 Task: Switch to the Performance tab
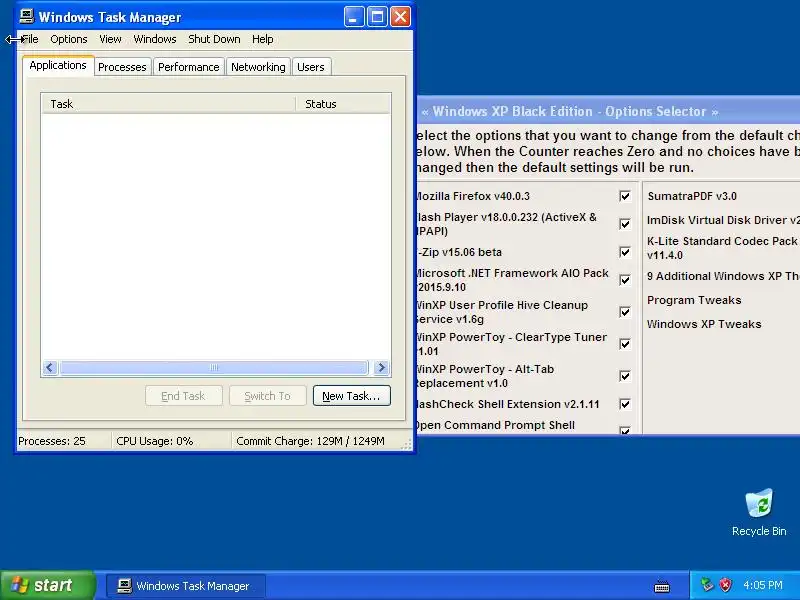pyautogui.click(x=188, y=67)
